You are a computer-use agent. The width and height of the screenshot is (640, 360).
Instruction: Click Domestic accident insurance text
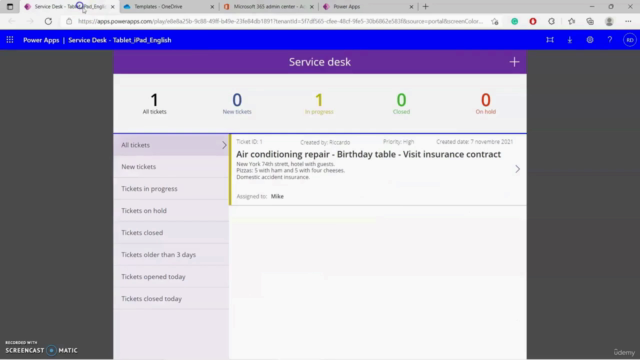[x=273, y=177]
